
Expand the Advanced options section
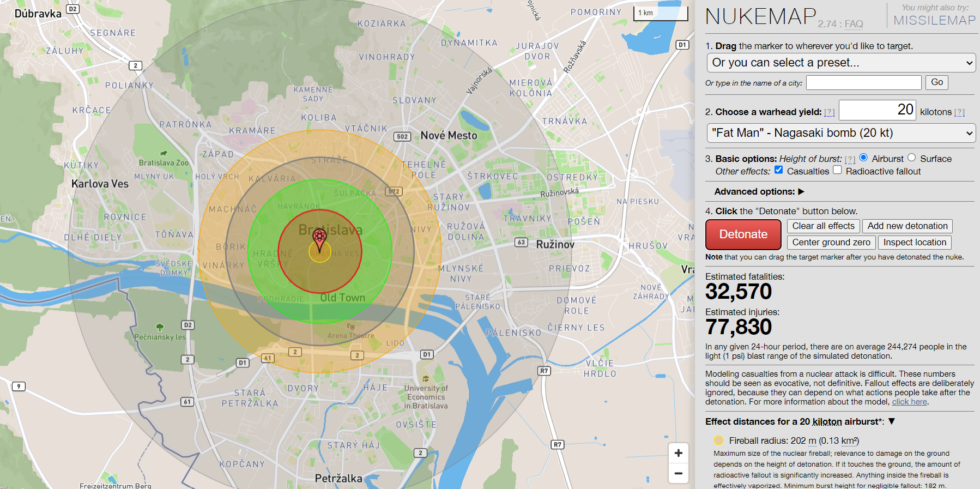(x=759, y=191)
